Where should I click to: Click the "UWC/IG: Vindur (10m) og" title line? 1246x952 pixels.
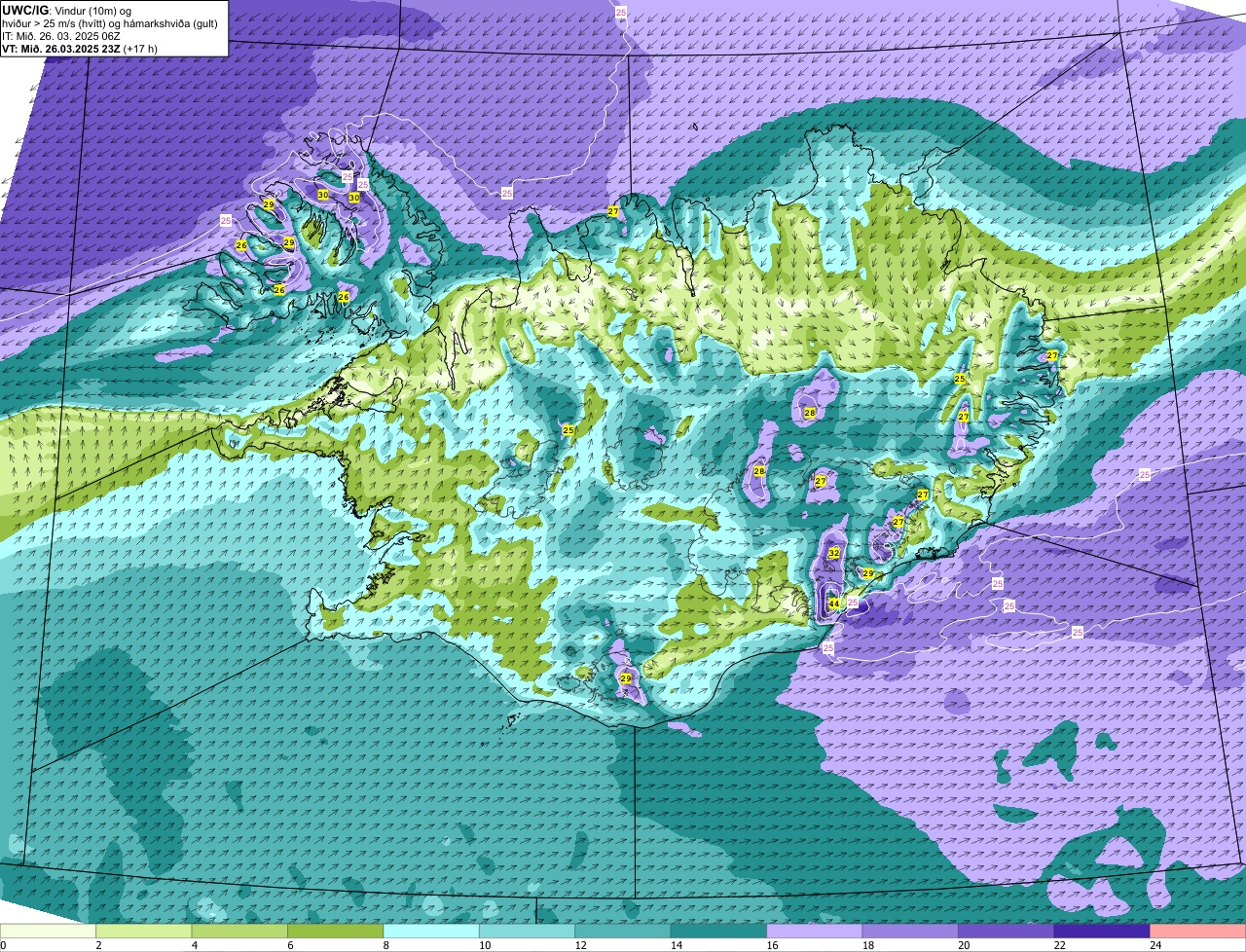[x=66, y=10]
